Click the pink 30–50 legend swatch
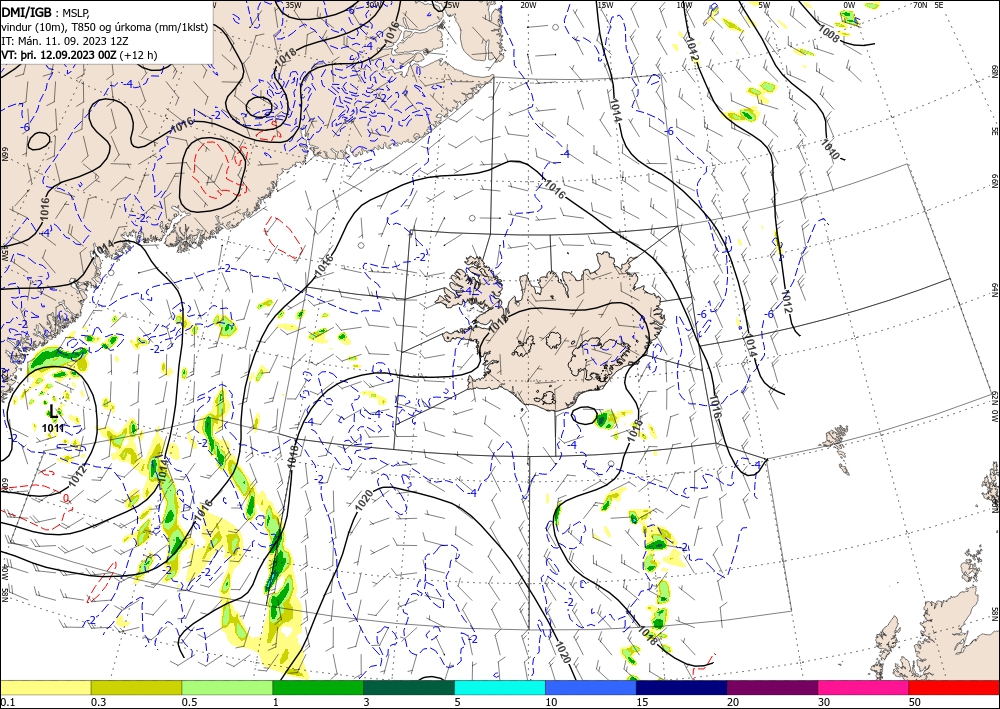This screenshot has width=1000, height=709. click(x=864, y=687)
